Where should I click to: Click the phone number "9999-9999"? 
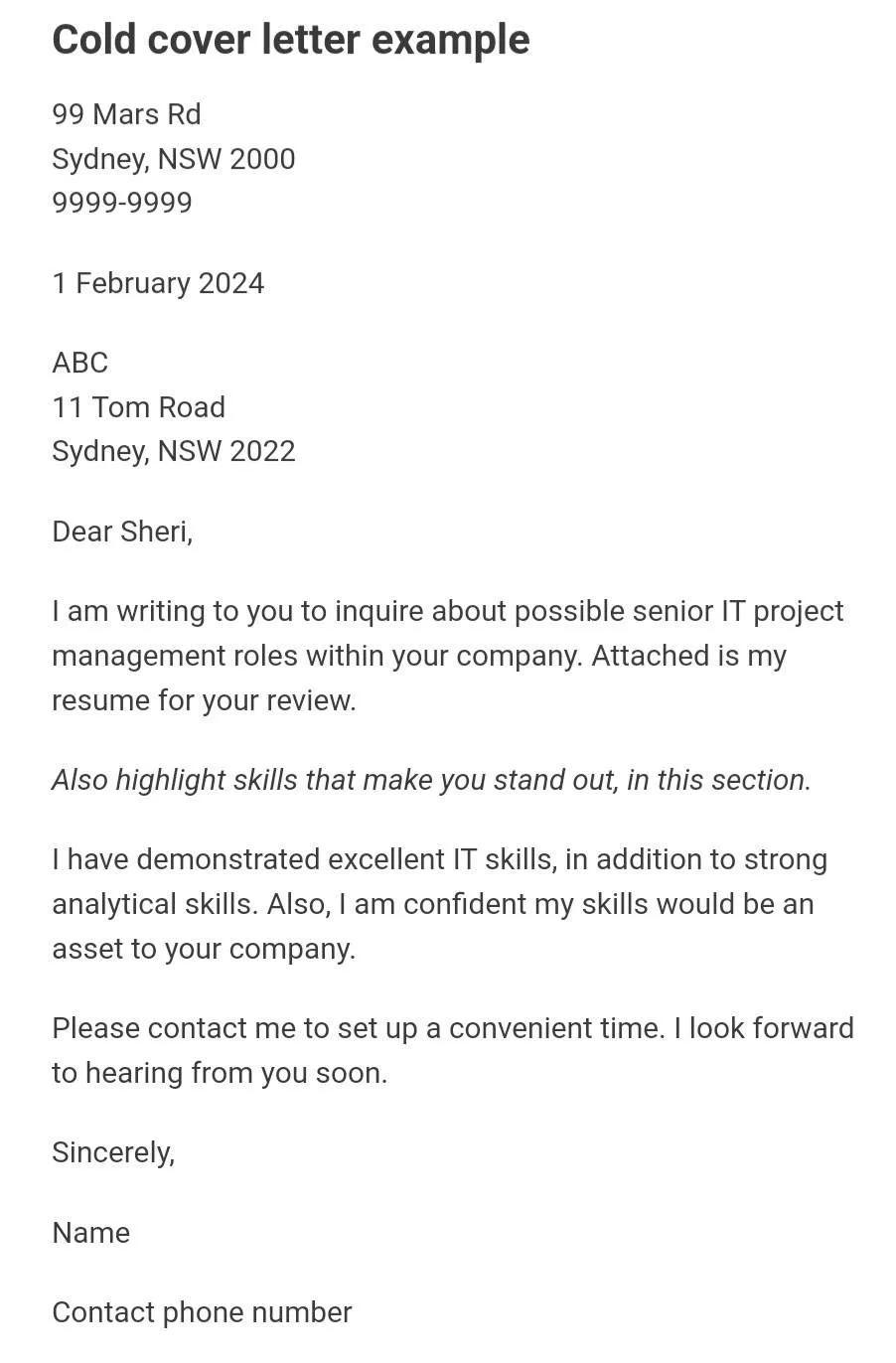click(x=121, y=203)
